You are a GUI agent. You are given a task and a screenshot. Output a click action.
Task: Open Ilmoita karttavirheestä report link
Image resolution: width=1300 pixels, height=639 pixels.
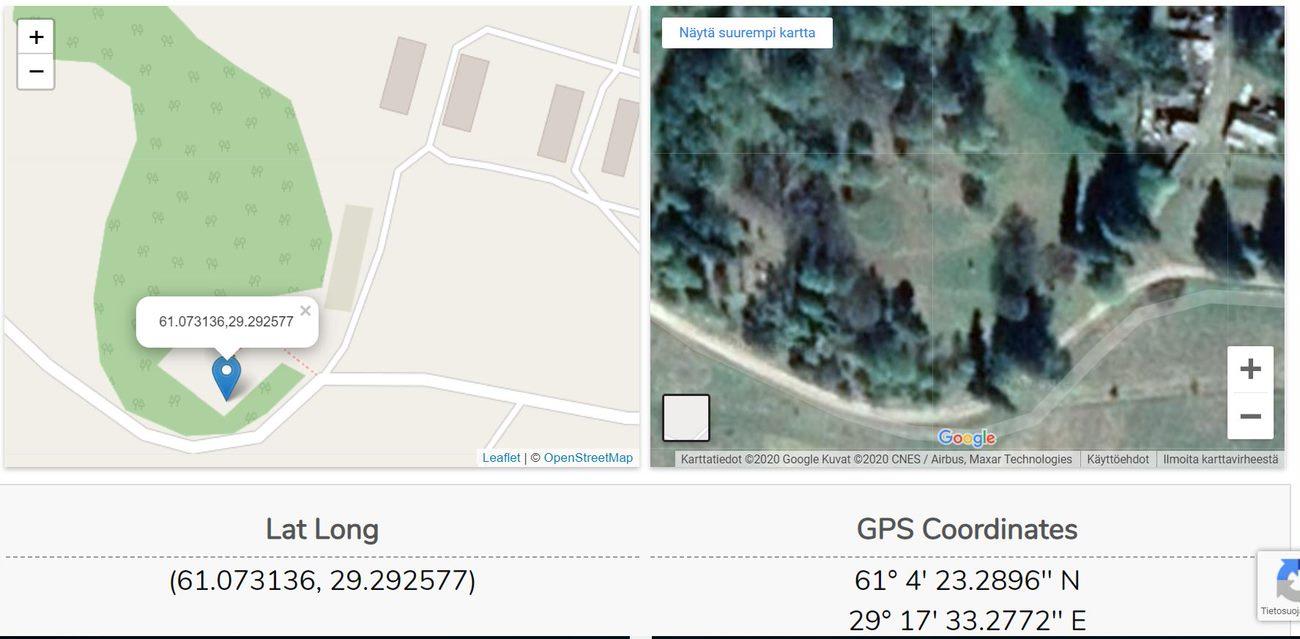click(1220, 459)
